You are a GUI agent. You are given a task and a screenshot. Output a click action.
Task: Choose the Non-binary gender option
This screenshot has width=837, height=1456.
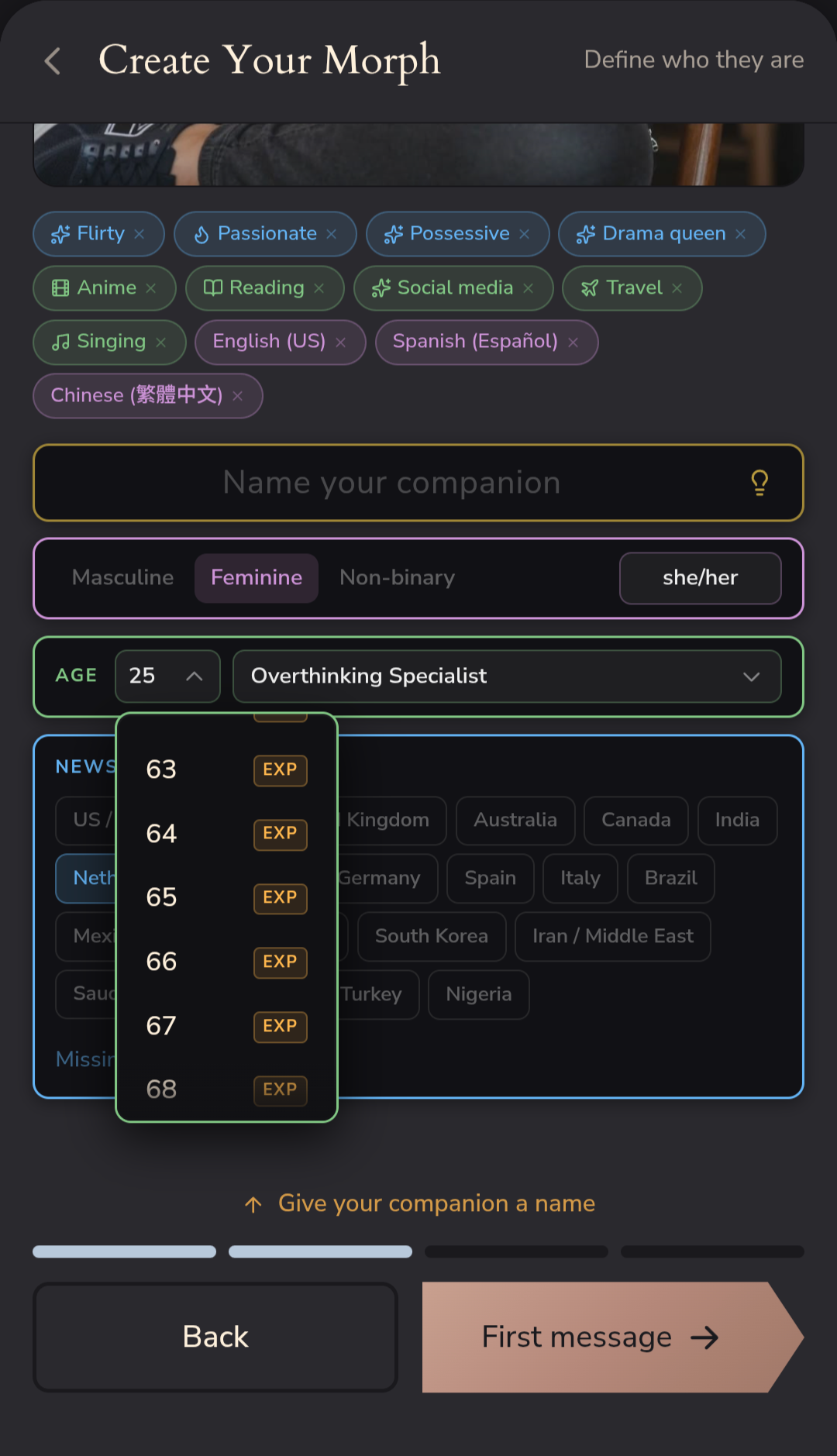(397, 578)
